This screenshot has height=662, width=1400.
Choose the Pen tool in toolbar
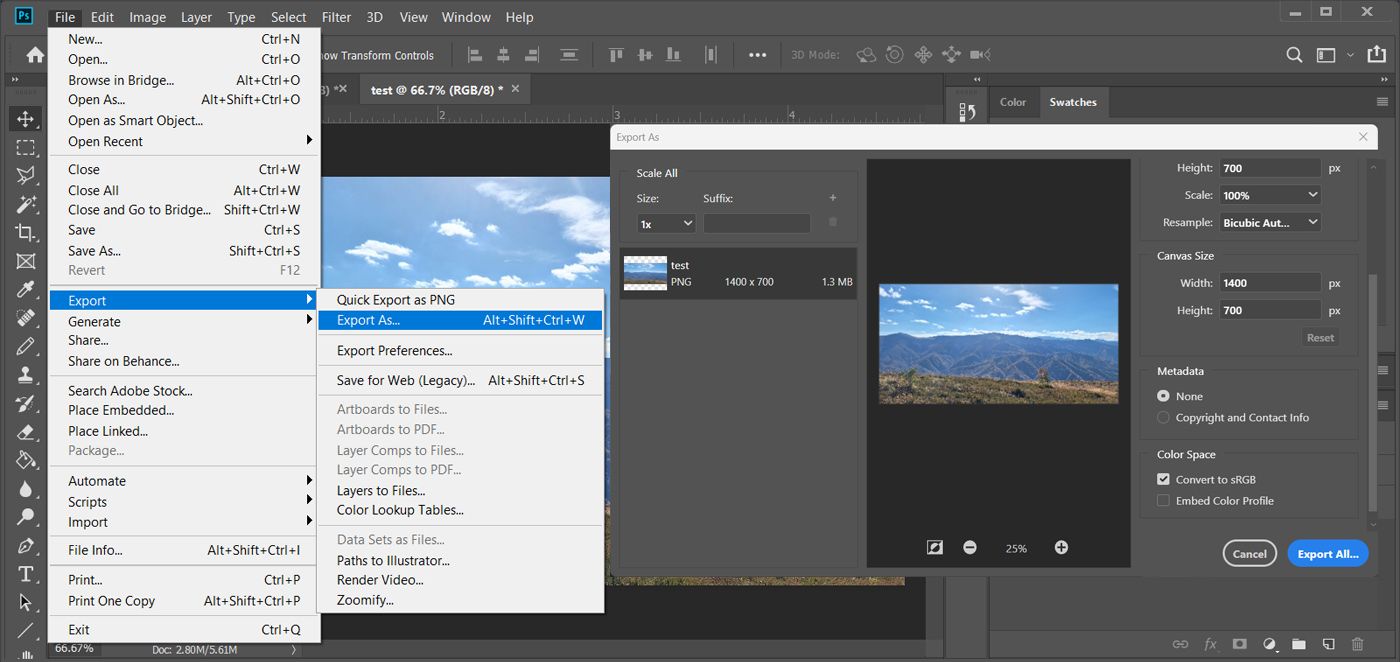pyautogui.click(x=26, y=546)
